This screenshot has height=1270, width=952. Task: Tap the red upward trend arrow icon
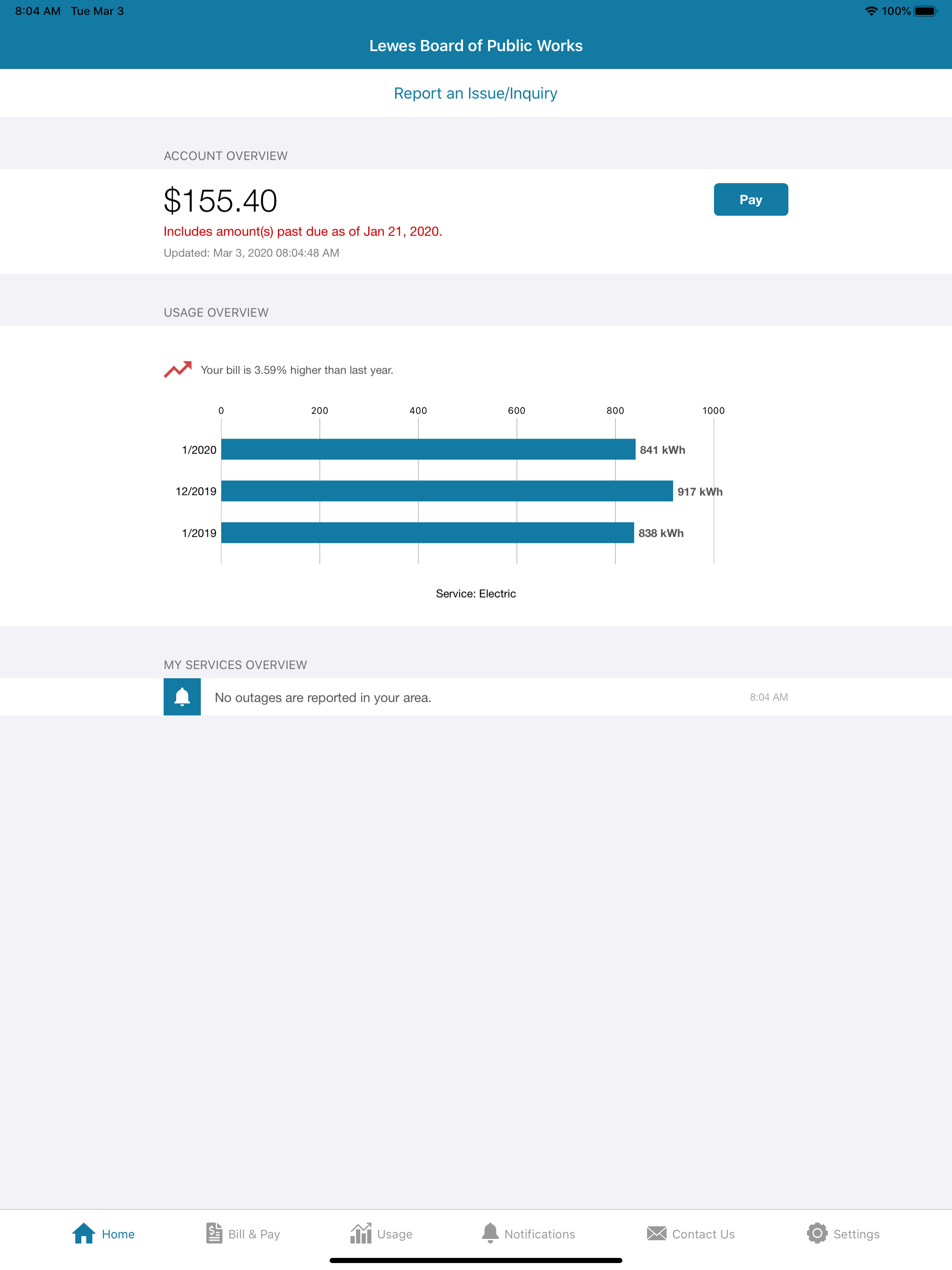click(x=178, y=369)
